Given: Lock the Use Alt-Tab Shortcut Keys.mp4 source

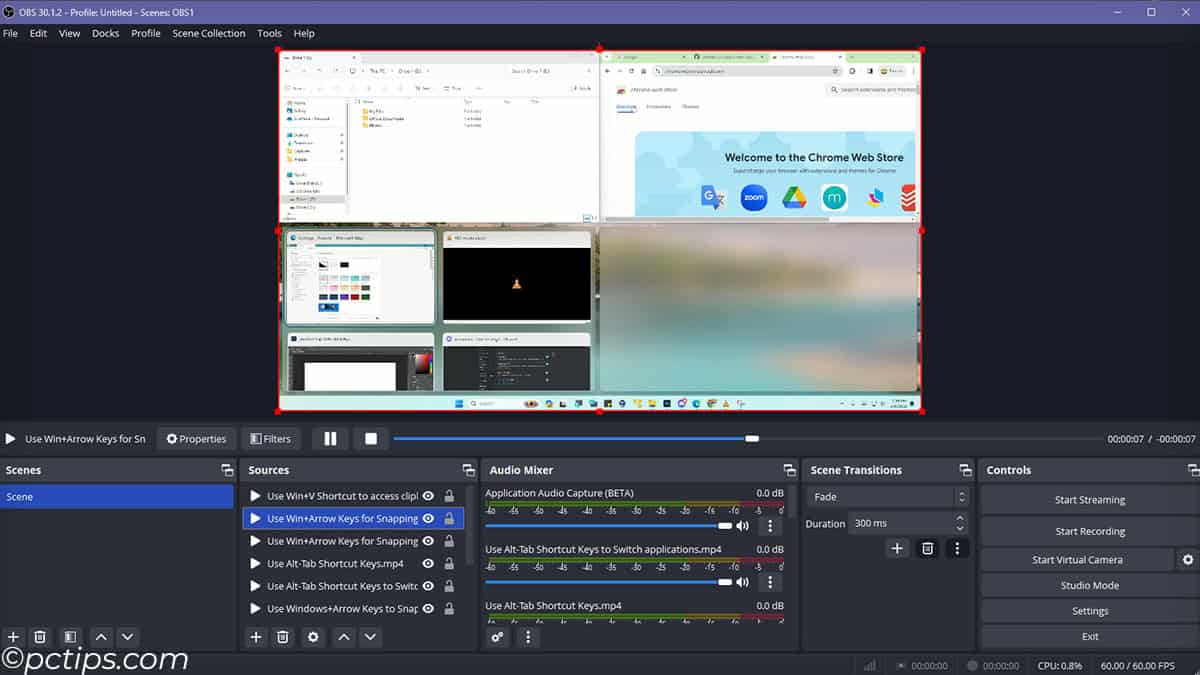Looking at the screenshot, I should point(448,562).
